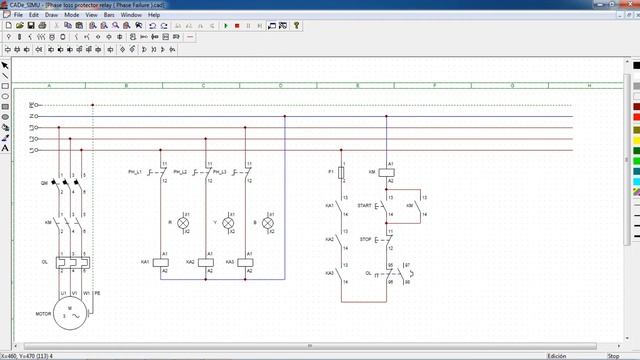Create a new diagram file

(9, 26)
